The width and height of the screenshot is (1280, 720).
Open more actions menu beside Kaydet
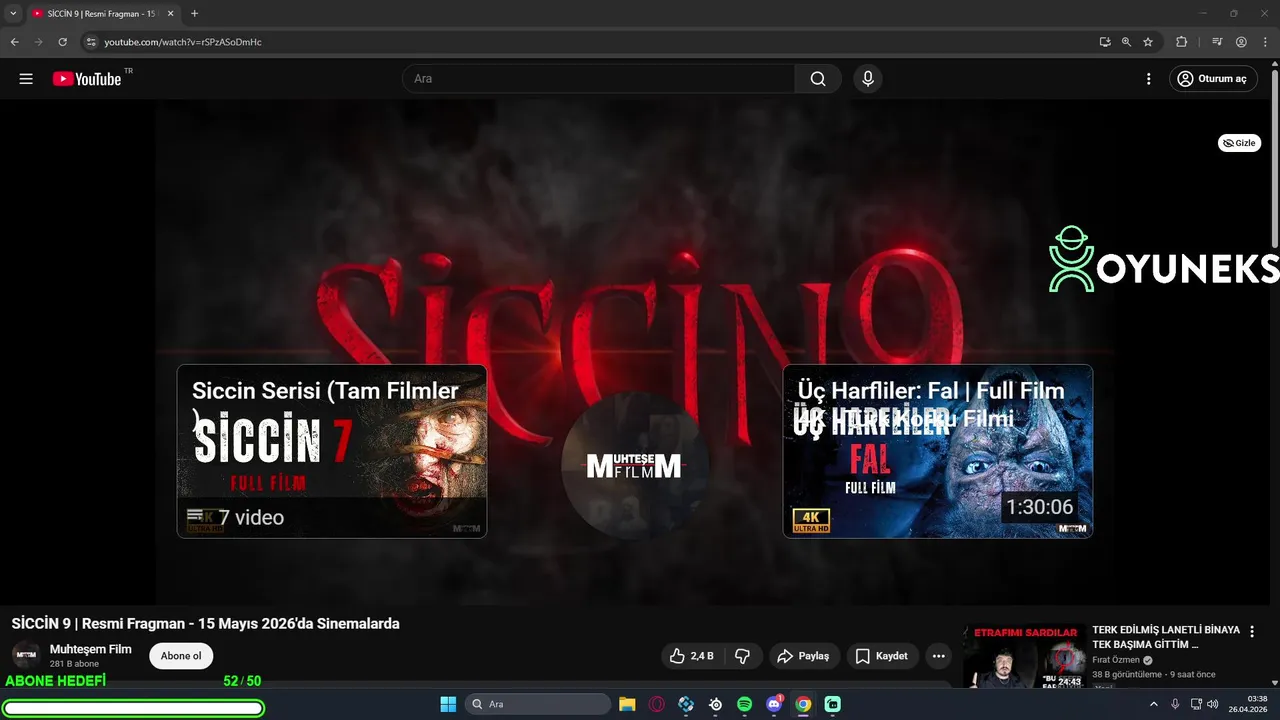[x=938, y=656]
